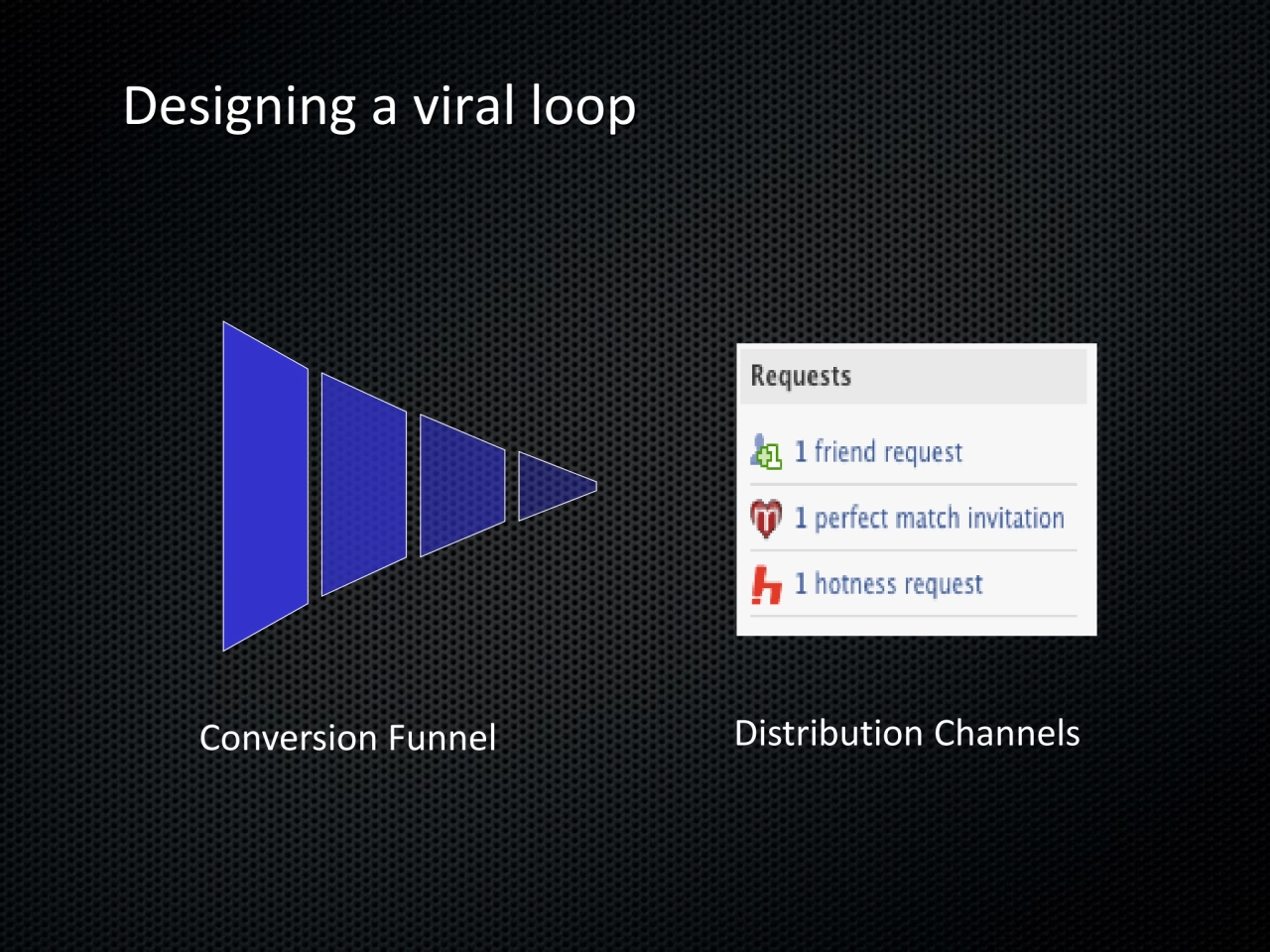Click the perfect match heart icon
This screenshot has width=1270, height=952.
[x=766, y=518]
